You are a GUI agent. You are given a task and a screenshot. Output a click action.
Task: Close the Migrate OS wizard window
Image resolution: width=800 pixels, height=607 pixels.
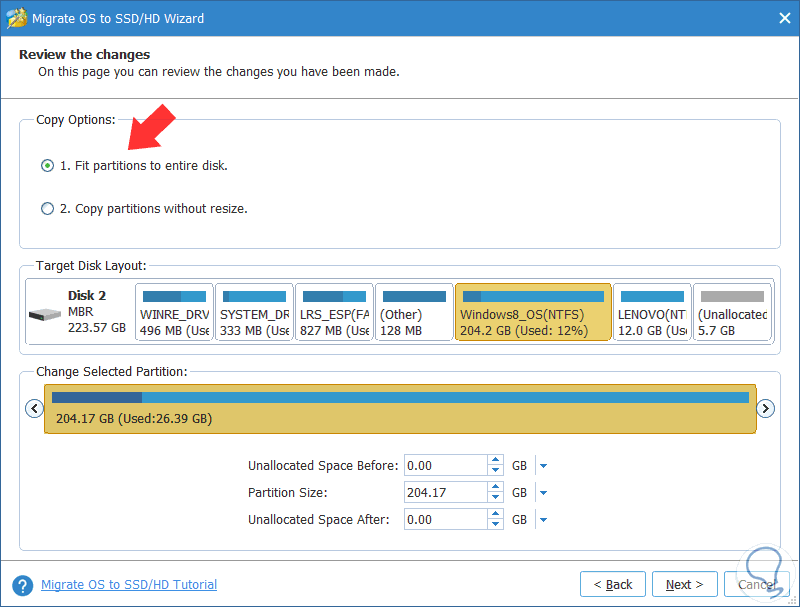(785, 18)
